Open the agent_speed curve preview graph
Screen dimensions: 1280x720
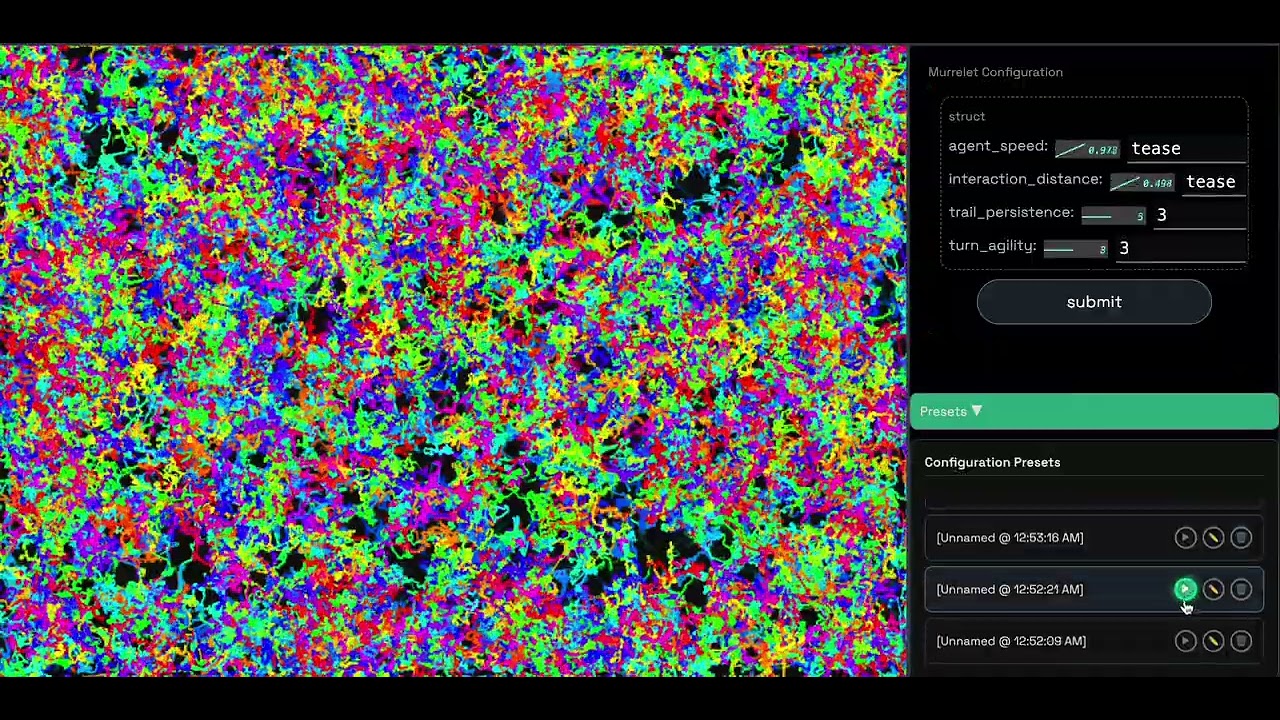(x=1088, y=149)
